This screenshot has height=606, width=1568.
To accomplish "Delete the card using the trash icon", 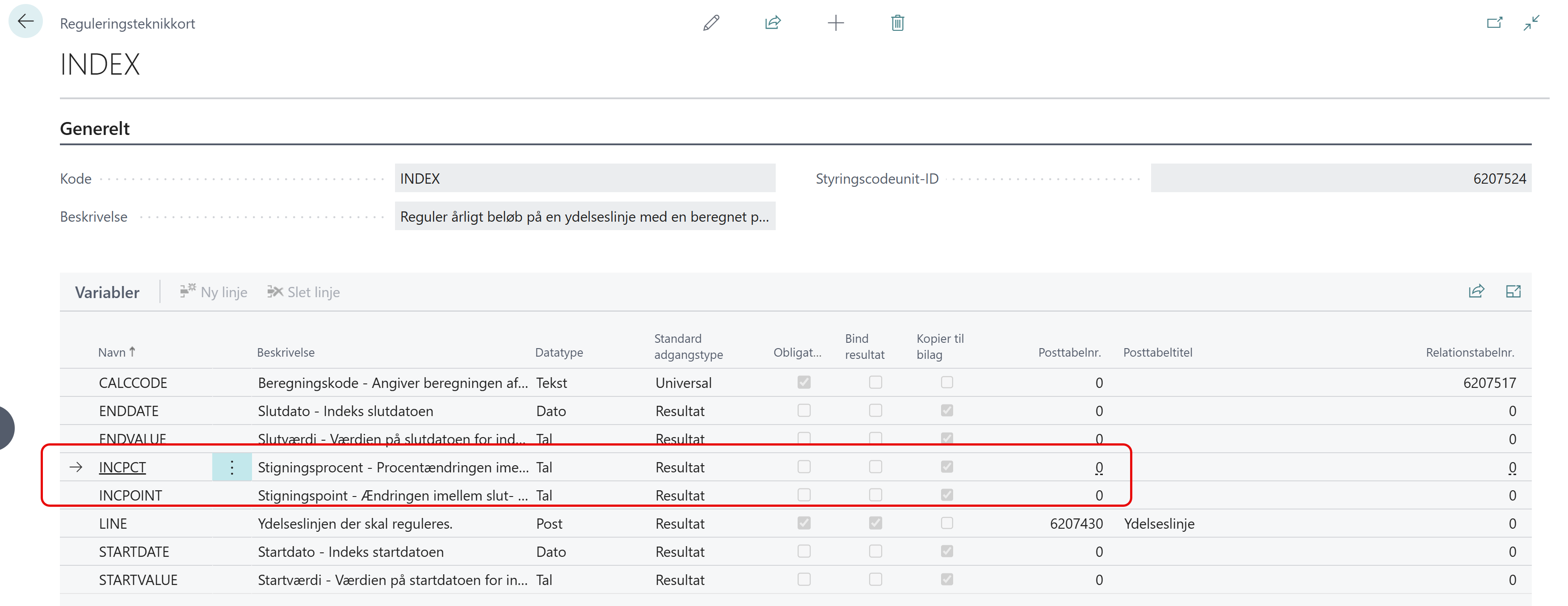I will (898, 23).
